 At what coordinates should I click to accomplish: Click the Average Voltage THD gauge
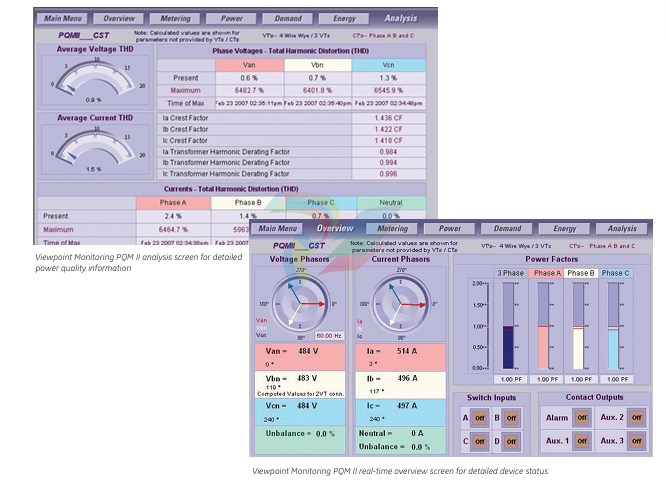(x=92, y=77)
